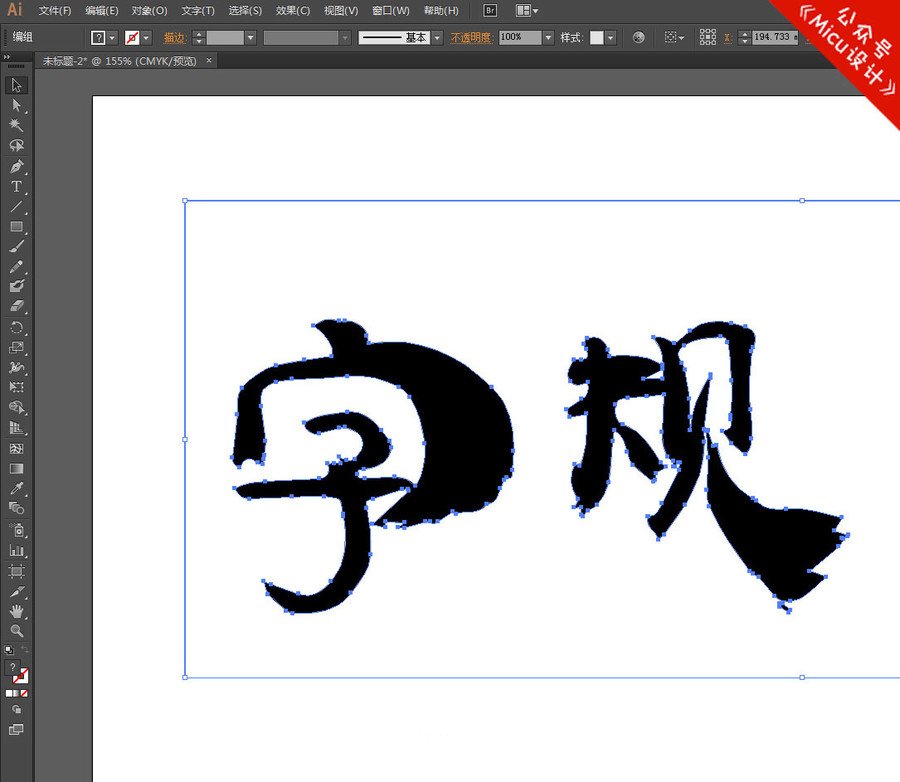
Task: Switch to the Hand tool
Action: click(x=16, y=611)
